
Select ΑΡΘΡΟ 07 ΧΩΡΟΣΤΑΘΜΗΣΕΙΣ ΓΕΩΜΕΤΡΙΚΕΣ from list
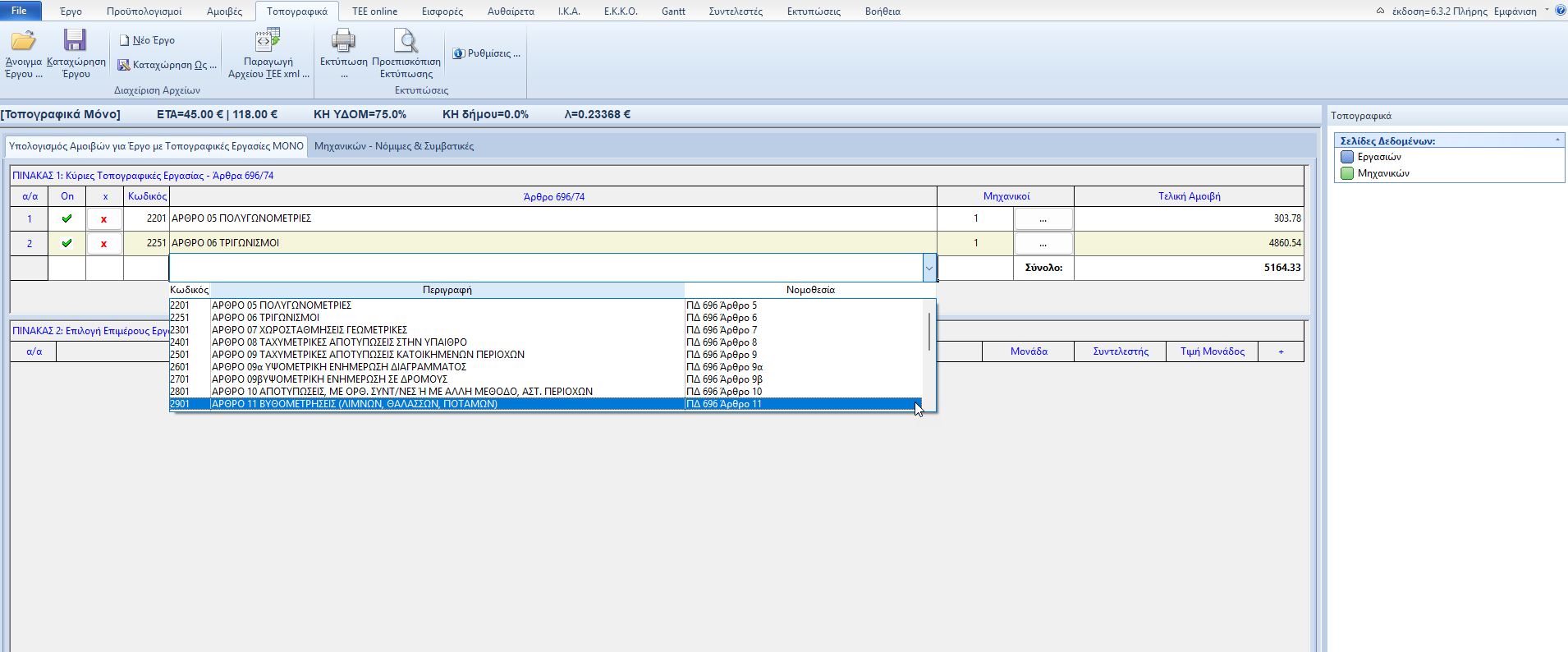pyautogui.click(x=309, y=330)
